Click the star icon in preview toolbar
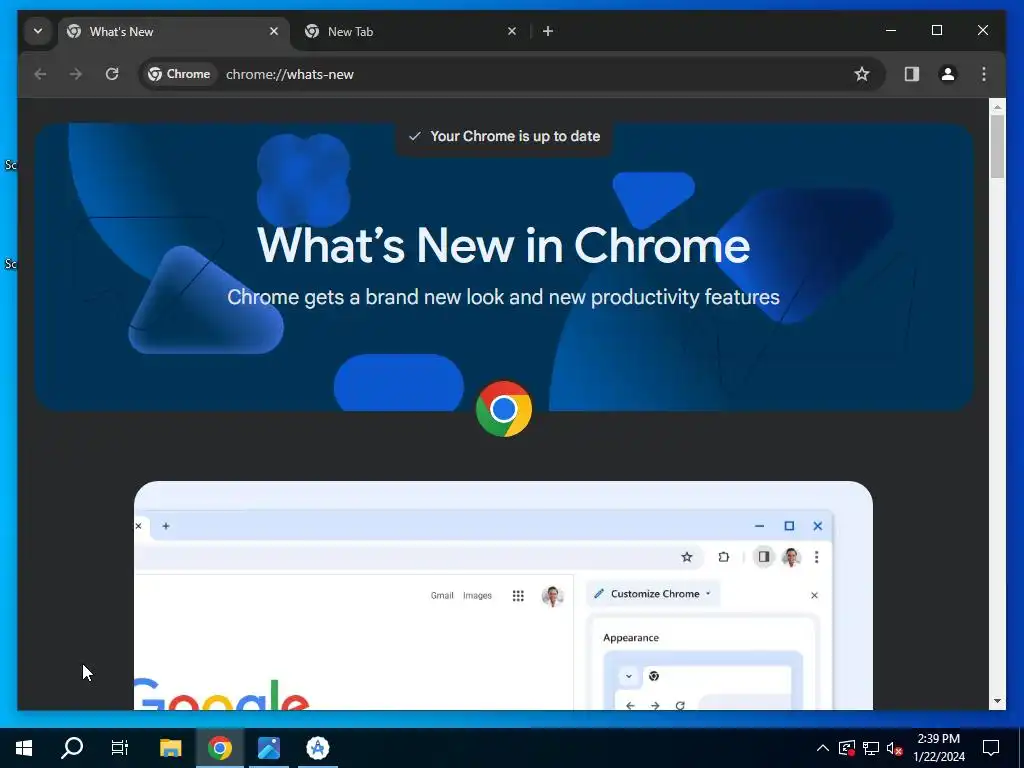The height and width of the screenshot is (768, 1024). tap(686, 557)
